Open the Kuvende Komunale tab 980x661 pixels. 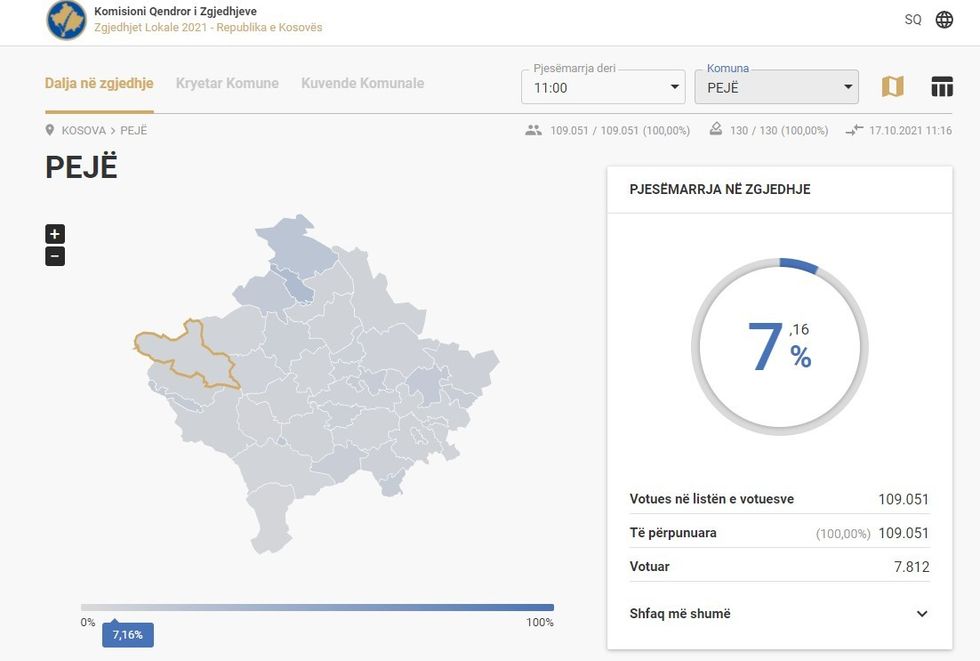[362, 83]
